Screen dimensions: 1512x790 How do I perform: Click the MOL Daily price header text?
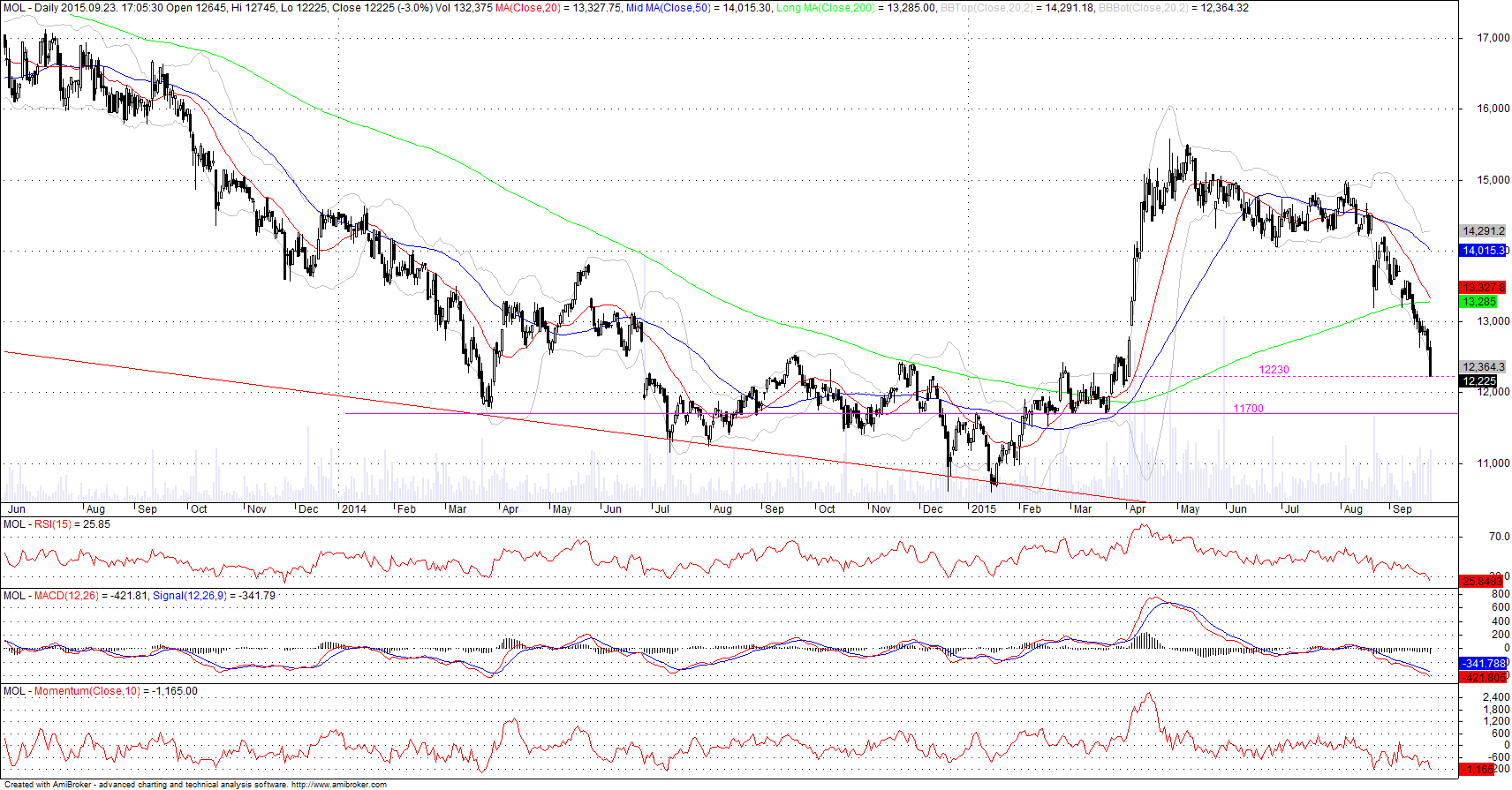pos(247,8)
